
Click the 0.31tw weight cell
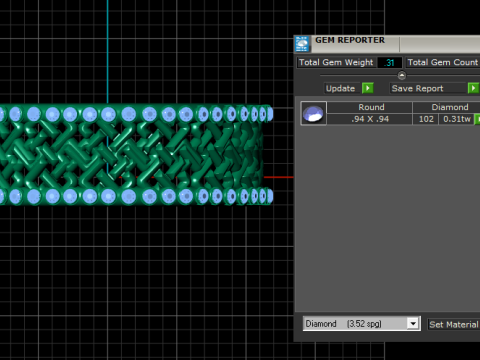[x=457, y=119]
